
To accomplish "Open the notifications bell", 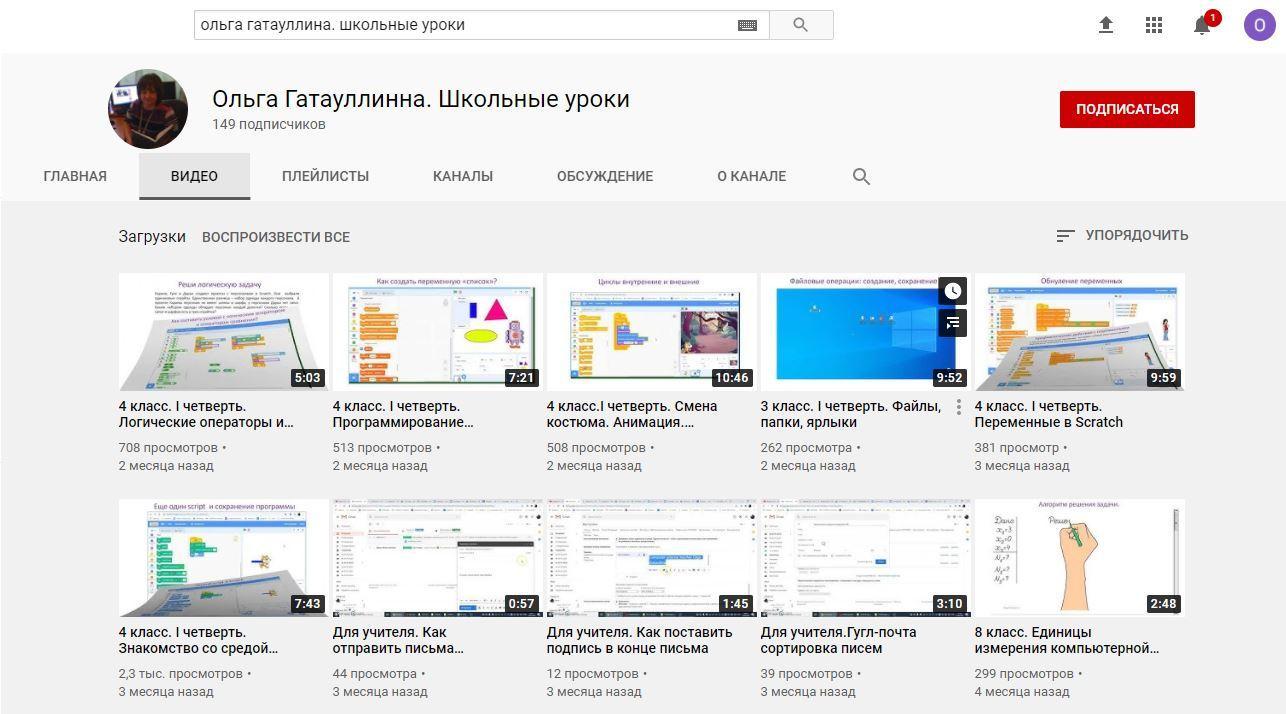I will [1203, 25].
